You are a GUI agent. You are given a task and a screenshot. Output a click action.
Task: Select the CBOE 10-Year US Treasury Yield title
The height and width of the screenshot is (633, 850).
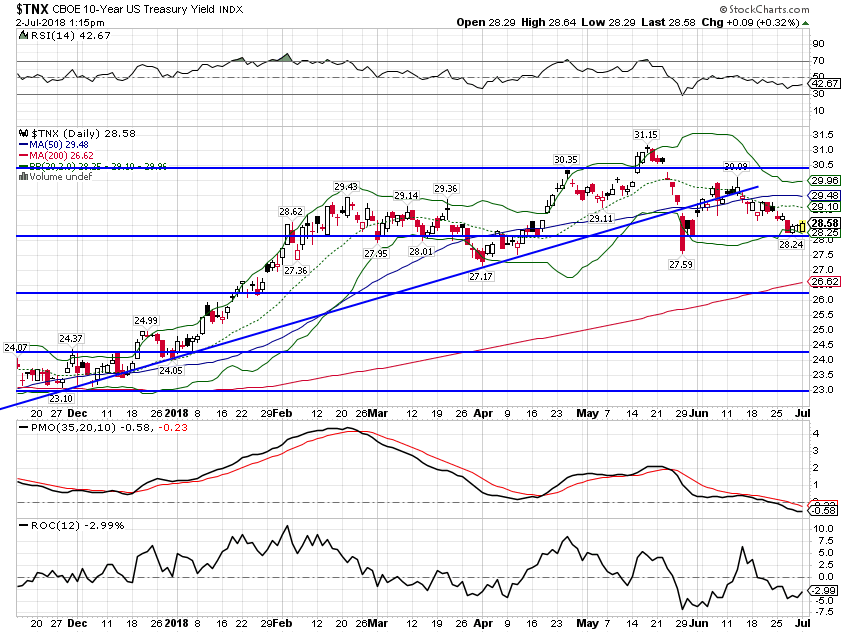click(x=134, y=9)
